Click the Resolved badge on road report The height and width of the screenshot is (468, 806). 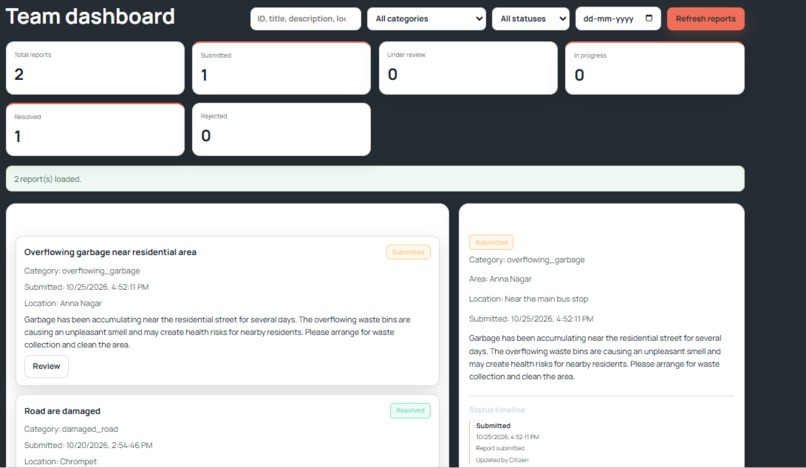(410, 410)
